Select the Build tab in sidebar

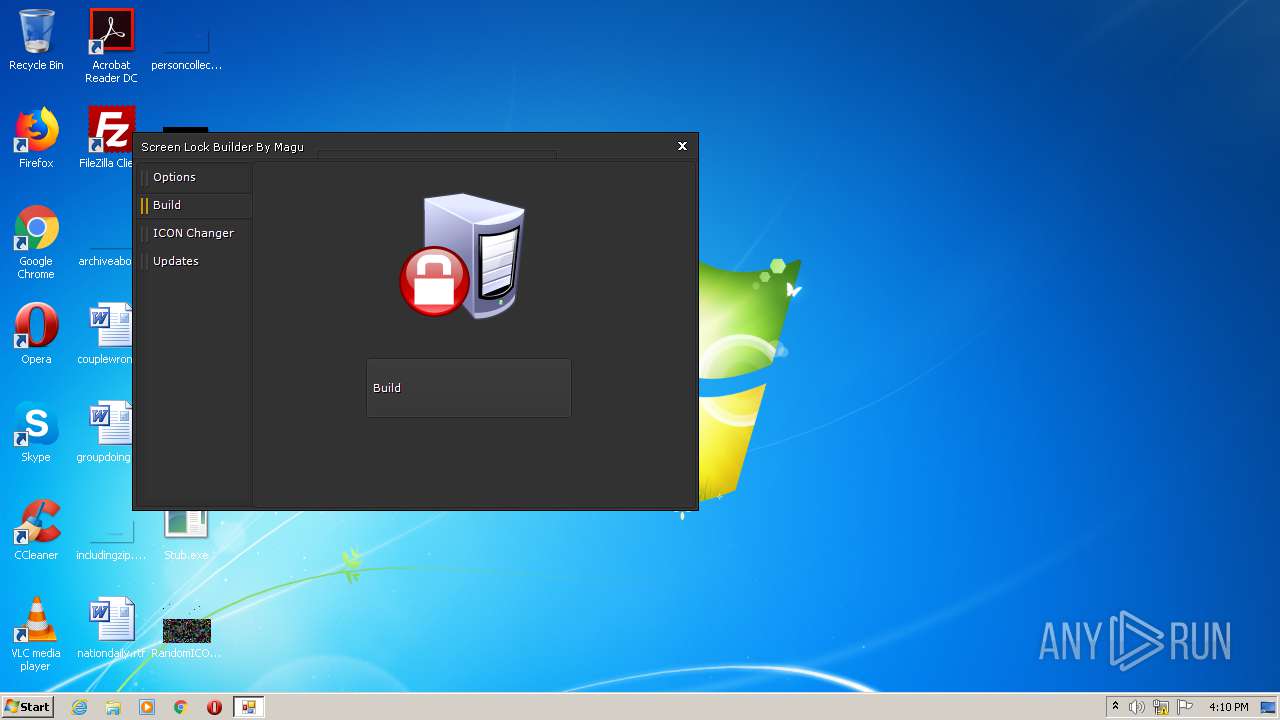[x=195, y=205]
